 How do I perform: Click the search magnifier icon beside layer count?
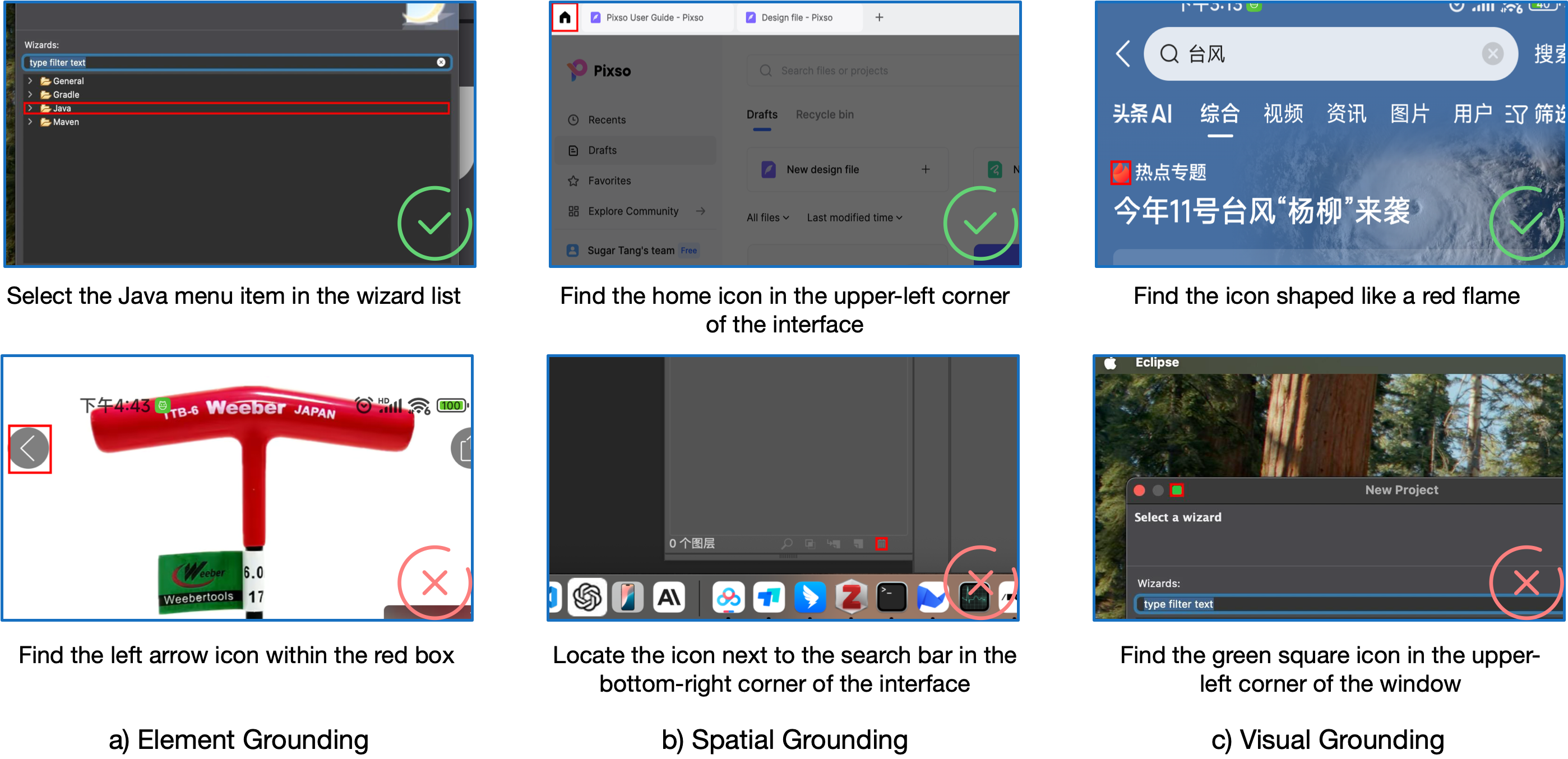click(x=787, y=544)
